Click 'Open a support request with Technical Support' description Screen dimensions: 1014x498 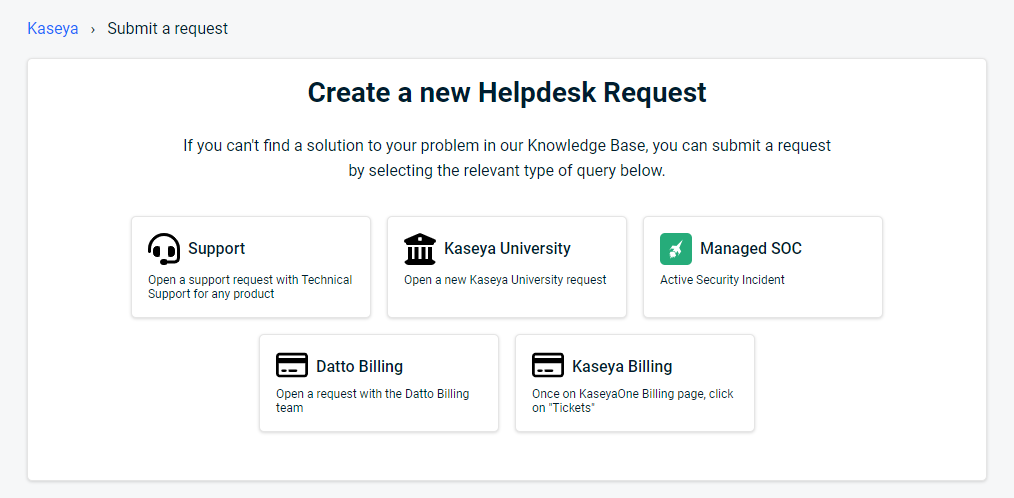coord(250,287)
